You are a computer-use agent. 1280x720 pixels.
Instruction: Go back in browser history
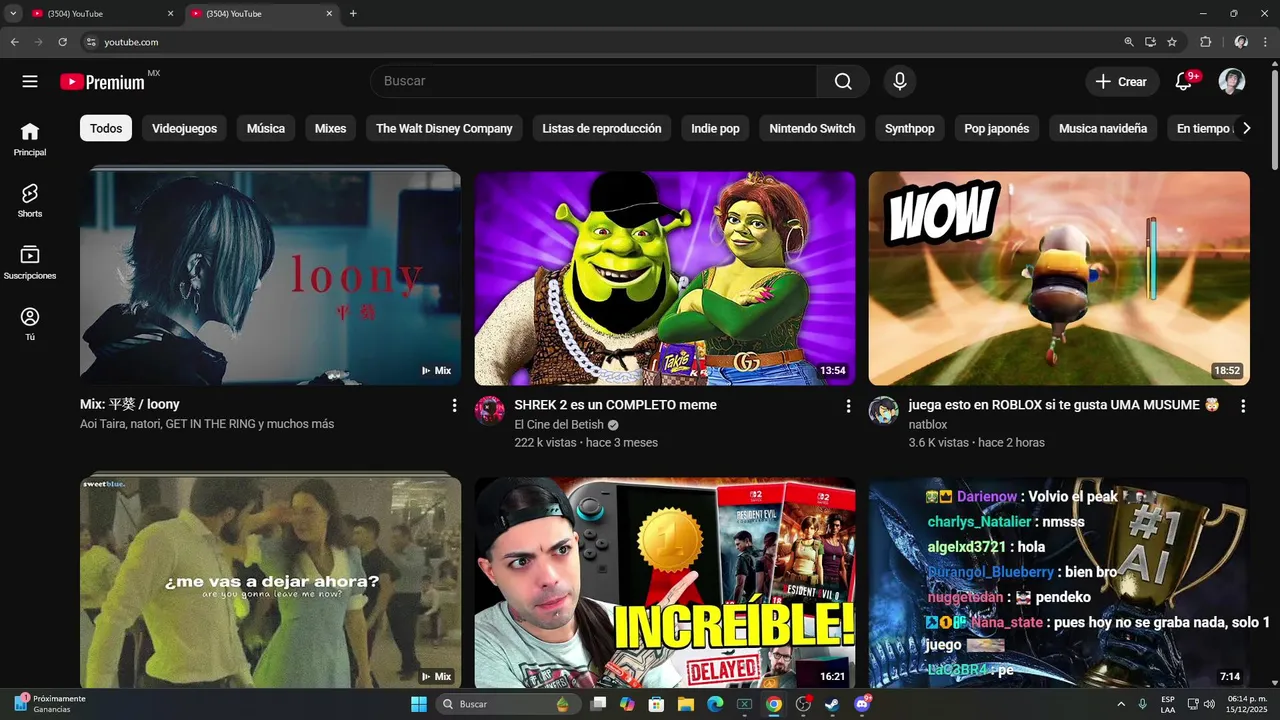point(14,42)
